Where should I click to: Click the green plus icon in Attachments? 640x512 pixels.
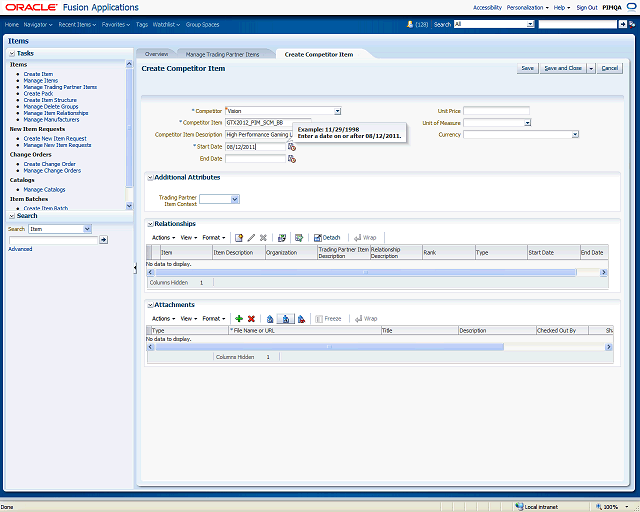click(x=239, y=318)
